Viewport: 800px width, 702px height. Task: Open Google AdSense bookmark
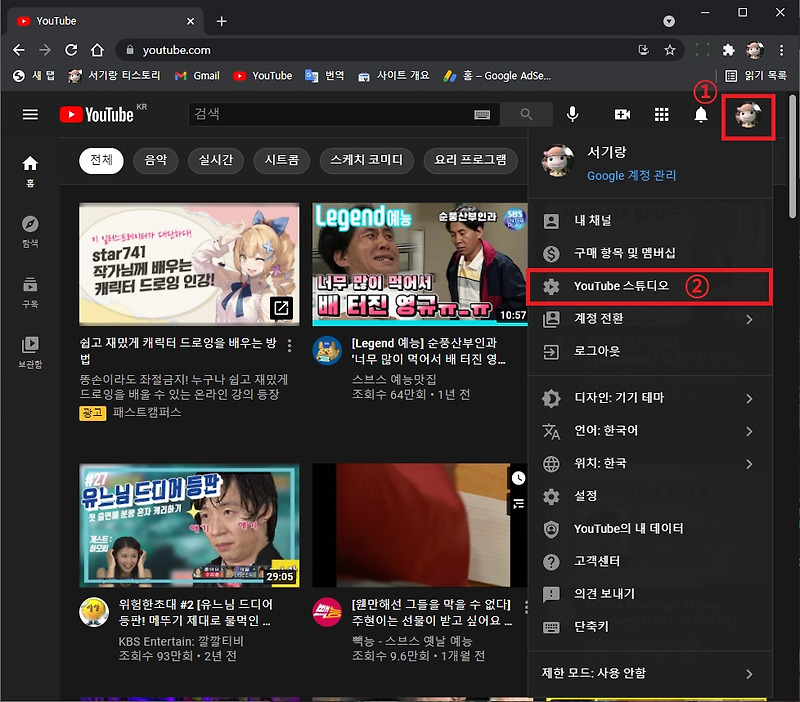pos(497,76)
